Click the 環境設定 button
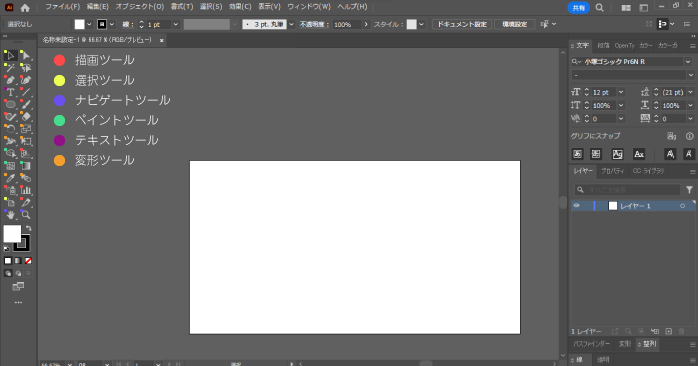 pyautogui.click(x=515, y=24)
